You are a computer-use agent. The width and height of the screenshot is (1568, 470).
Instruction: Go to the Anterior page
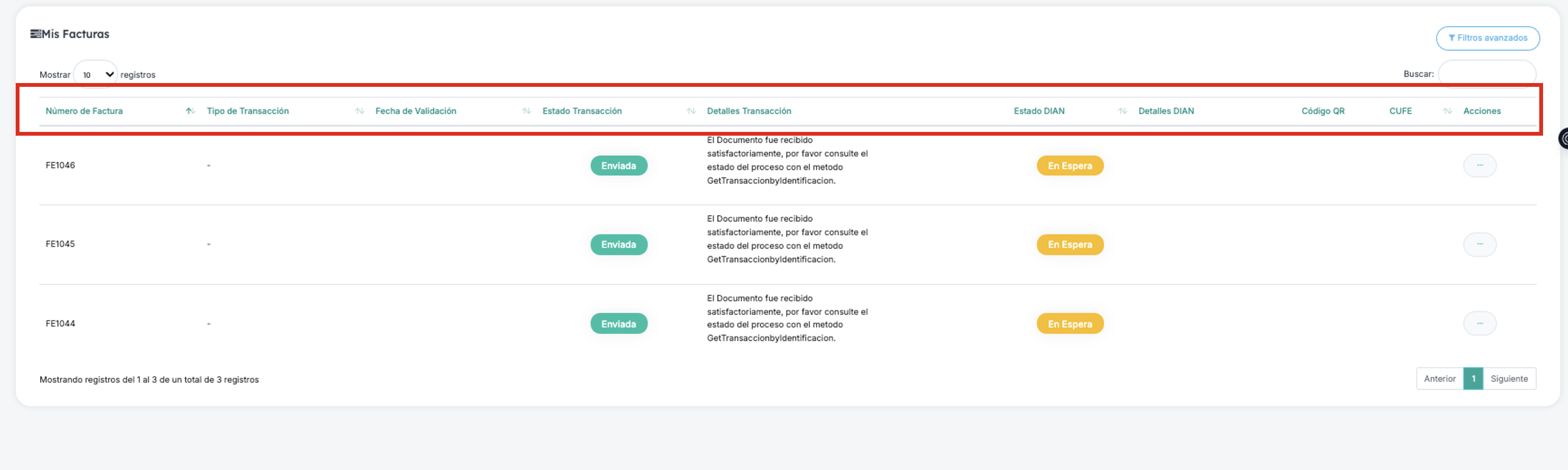(x=1440, y=379)
